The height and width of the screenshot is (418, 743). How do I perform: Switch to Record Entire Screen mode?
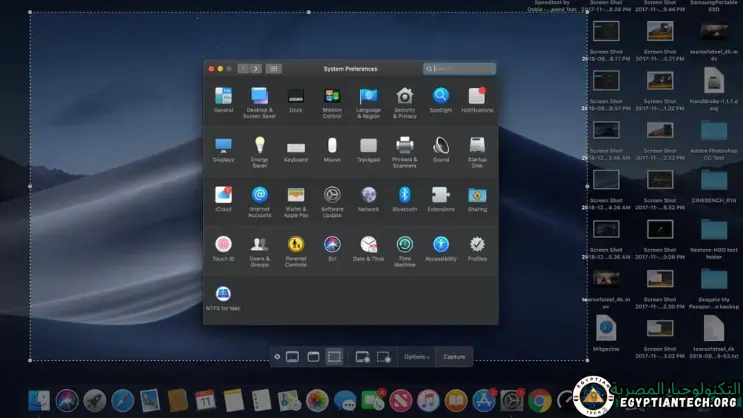362,357
